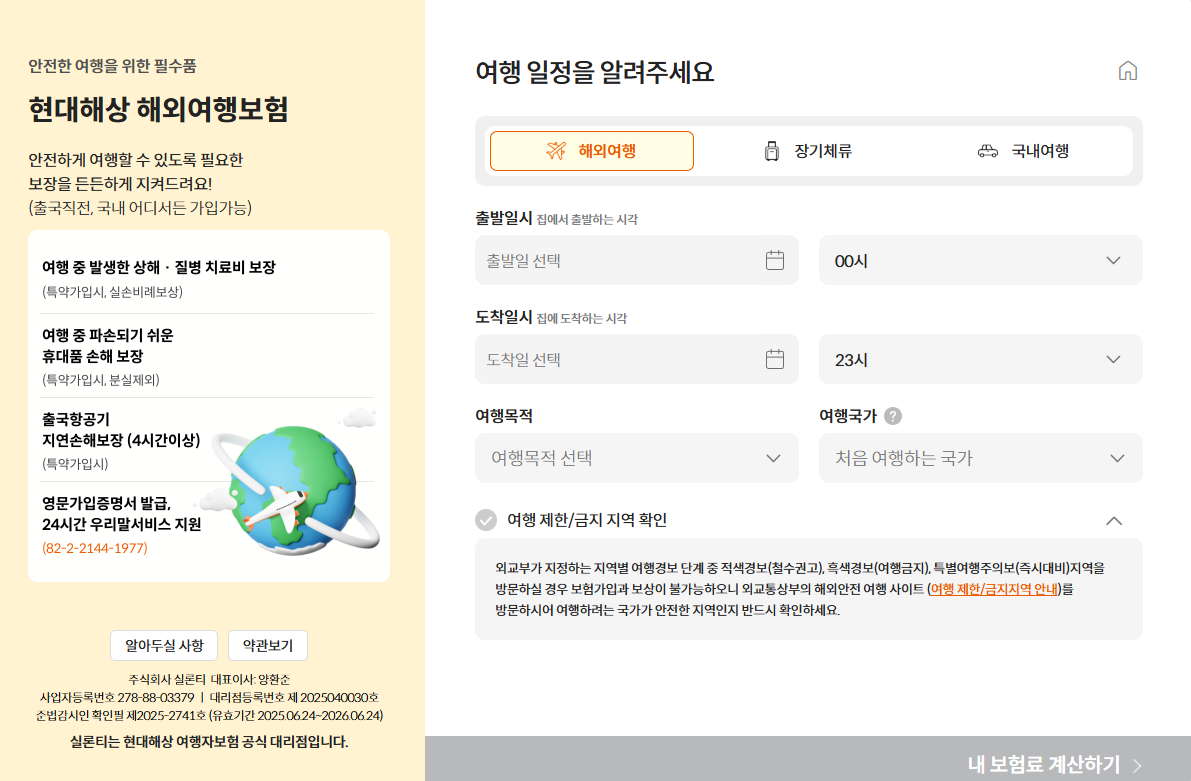
Task: Open the 23시 arrival hour dropdown
Action: 981,359
